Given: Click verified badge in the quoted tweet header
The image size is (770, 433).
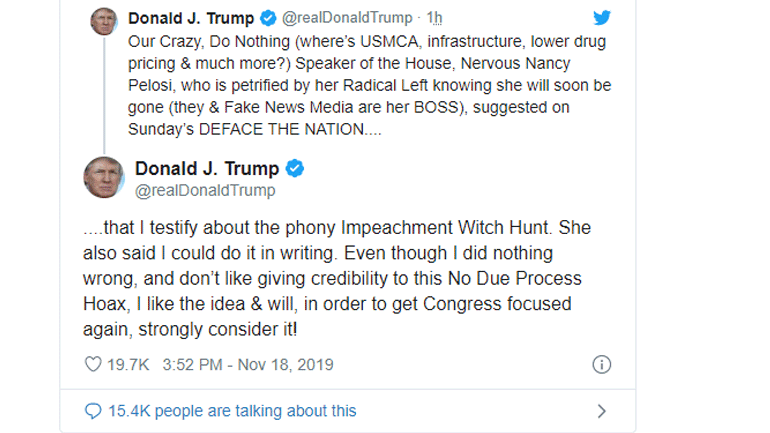Looking at the screenshot, I should pos(268,19).
